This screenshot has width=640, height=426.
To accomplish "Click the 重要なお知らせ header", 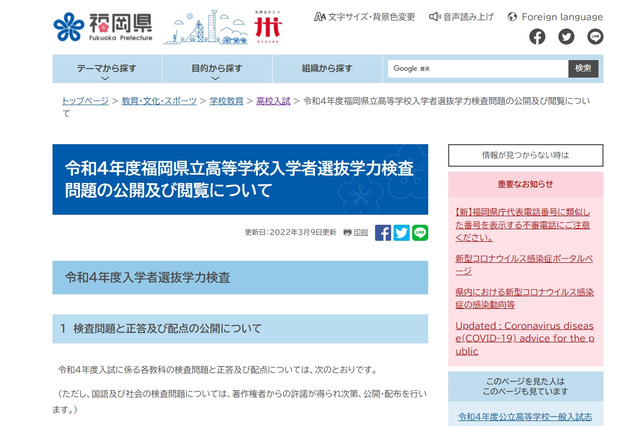I will click(526, 184).
